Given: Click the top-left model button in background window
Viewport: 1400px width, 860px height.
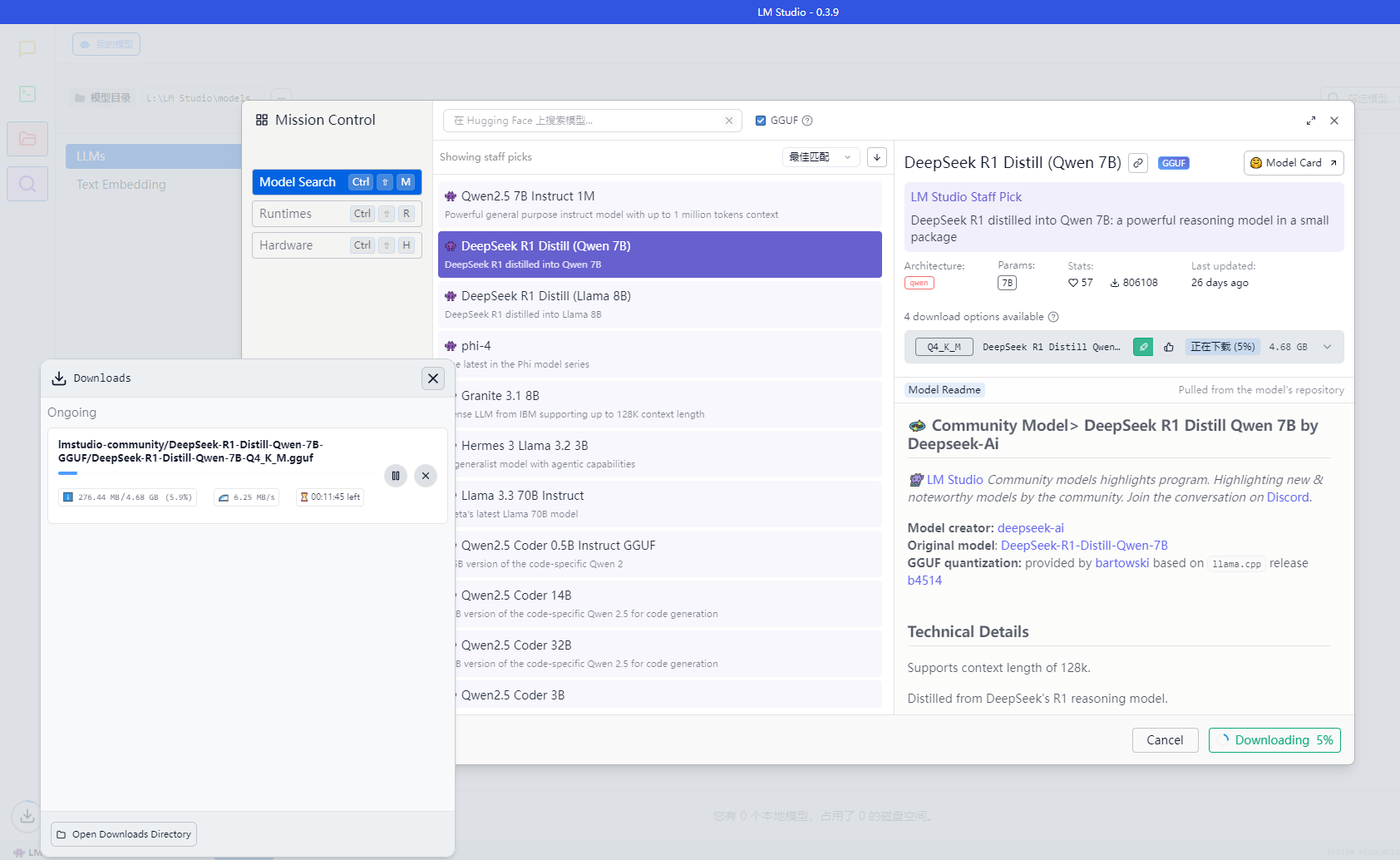Looking at the screenshot, I should (106, 44).
